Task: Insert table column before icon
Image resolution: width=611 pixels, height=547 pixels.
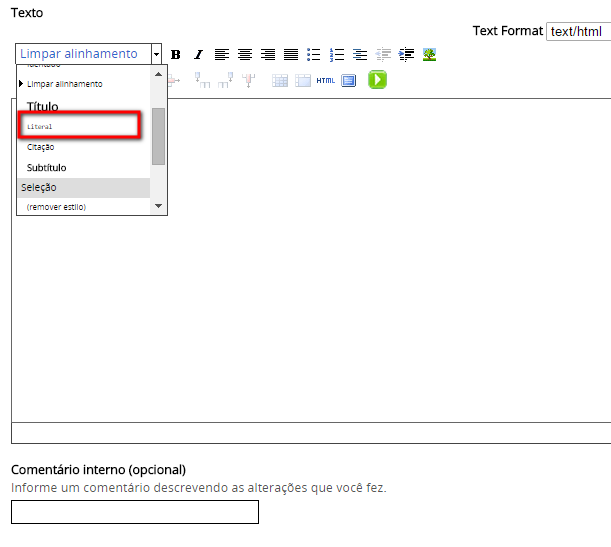Action: (x=202, y=80)
